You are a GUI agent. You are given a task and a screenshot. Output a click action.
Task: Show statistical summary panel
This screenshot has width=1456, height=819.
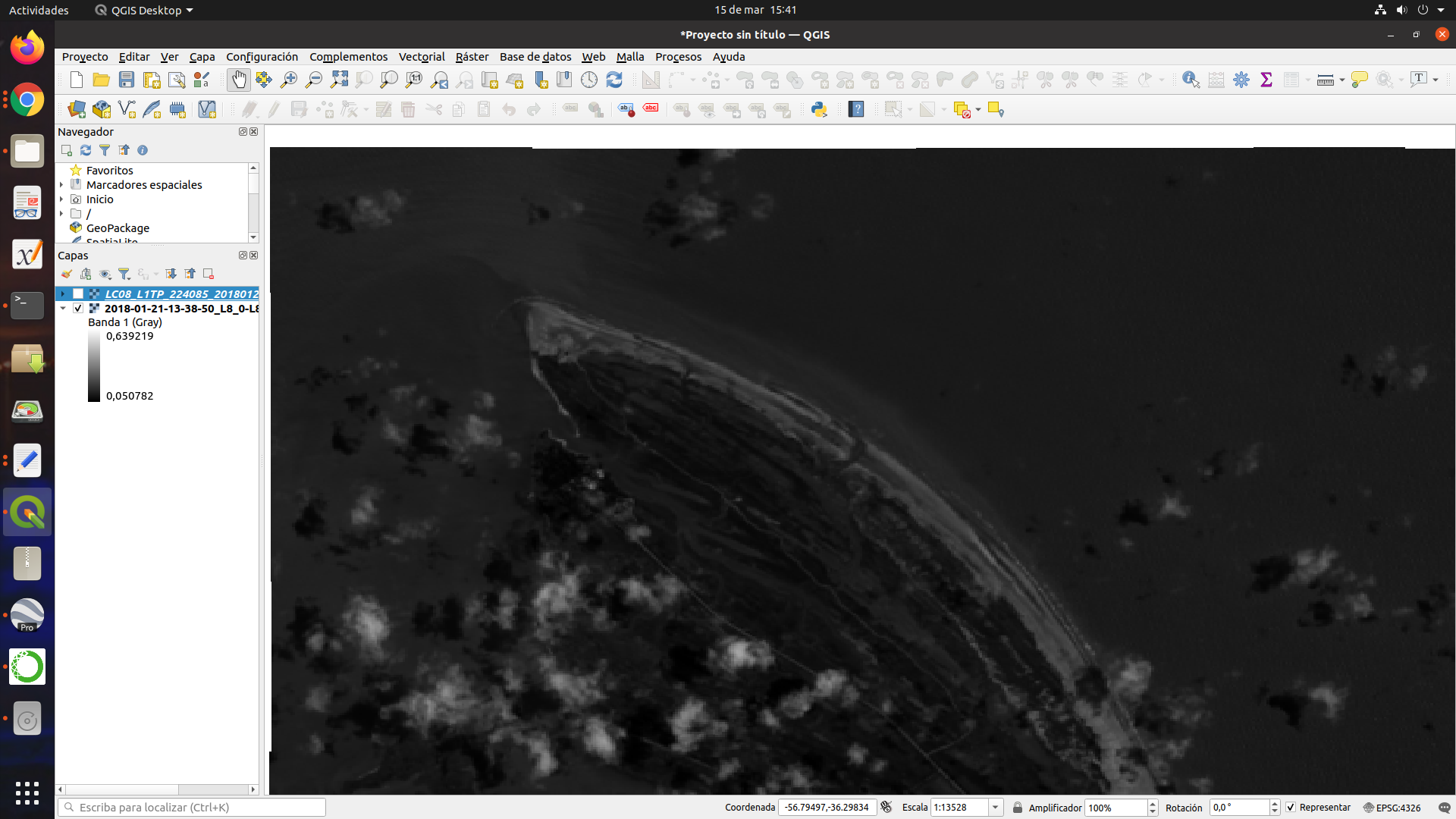pyautogui.click(x=1266, y=79)
